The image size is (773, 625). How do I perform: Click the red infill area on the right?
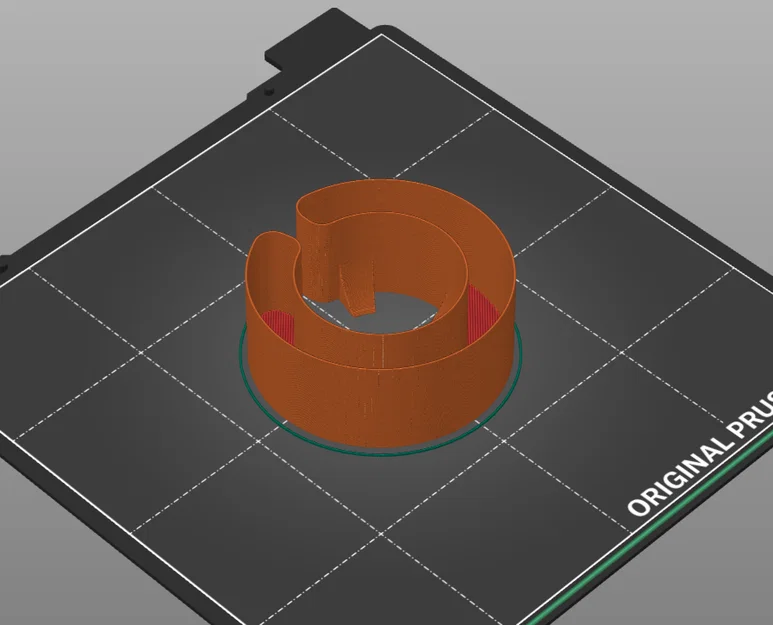[x=481, y=314]
